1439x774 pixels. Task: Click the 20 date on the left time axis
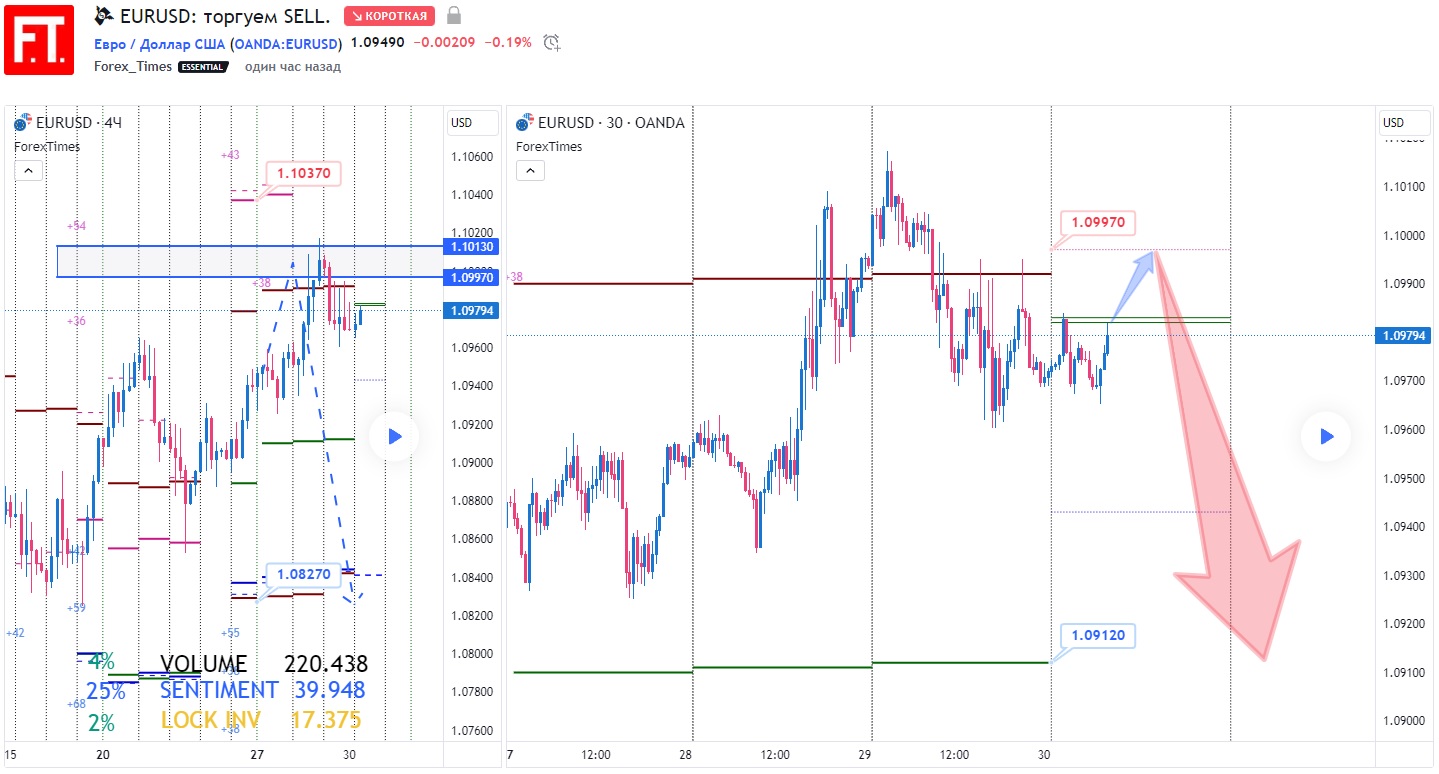[102, 756]
